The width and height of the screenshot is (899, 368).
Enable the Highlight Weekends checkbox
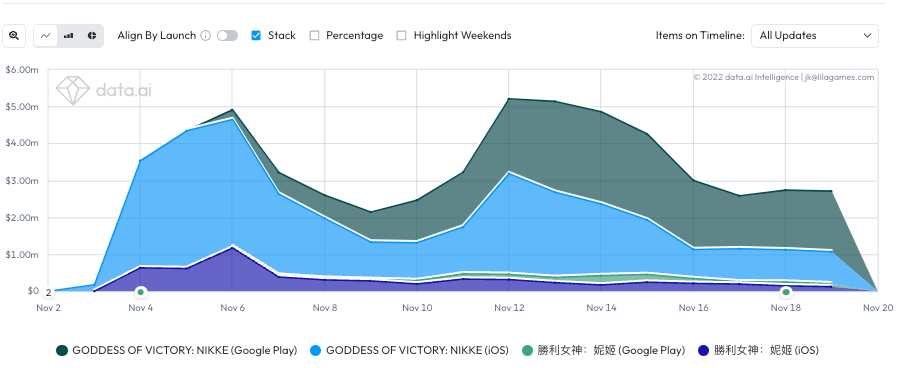(x=402, y=36)
